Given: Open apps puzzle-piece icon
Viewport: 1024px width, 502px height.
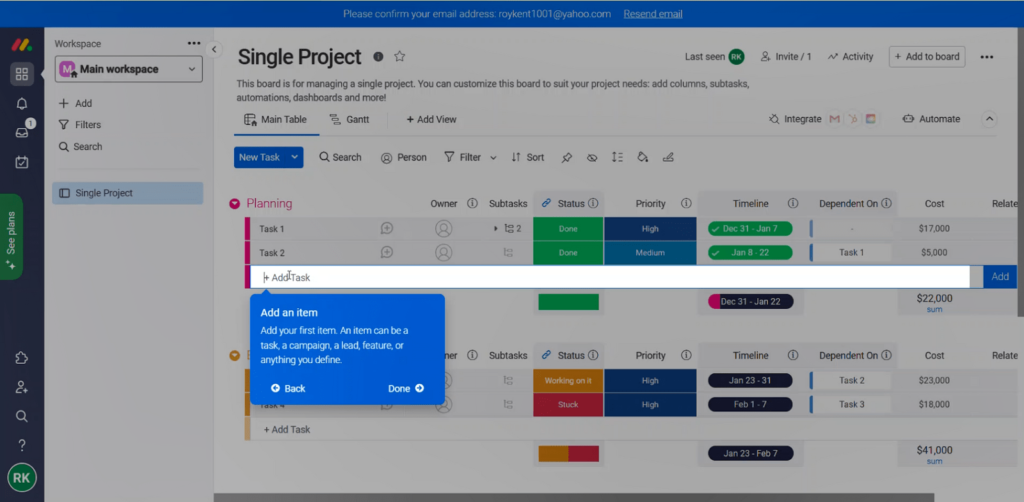Looking at the screenshot, I should pyautogui.click(x=22, y=358).
